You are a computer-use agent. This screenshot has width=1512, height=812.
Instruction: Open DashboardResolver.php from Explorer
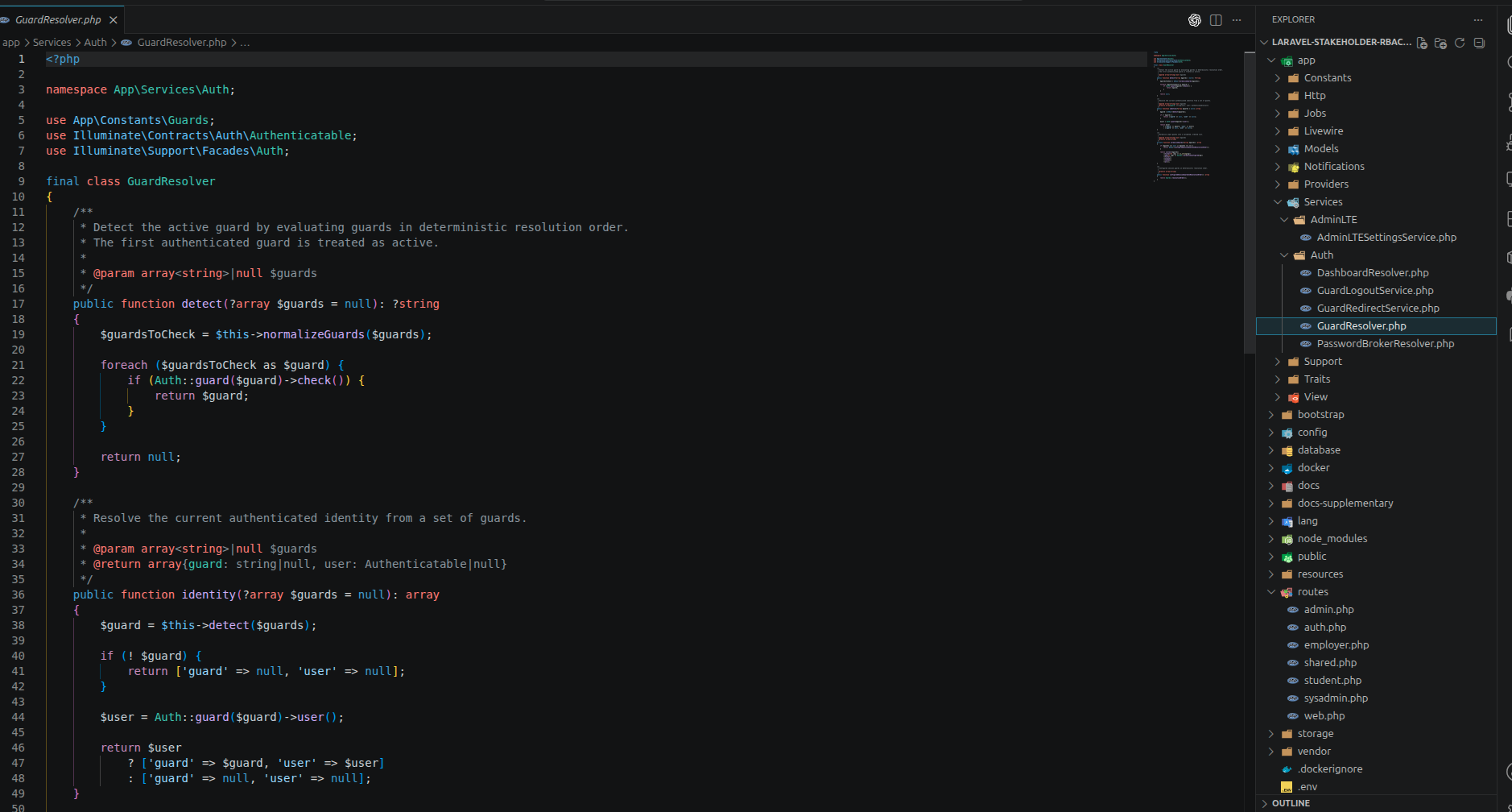(1373, 273)
